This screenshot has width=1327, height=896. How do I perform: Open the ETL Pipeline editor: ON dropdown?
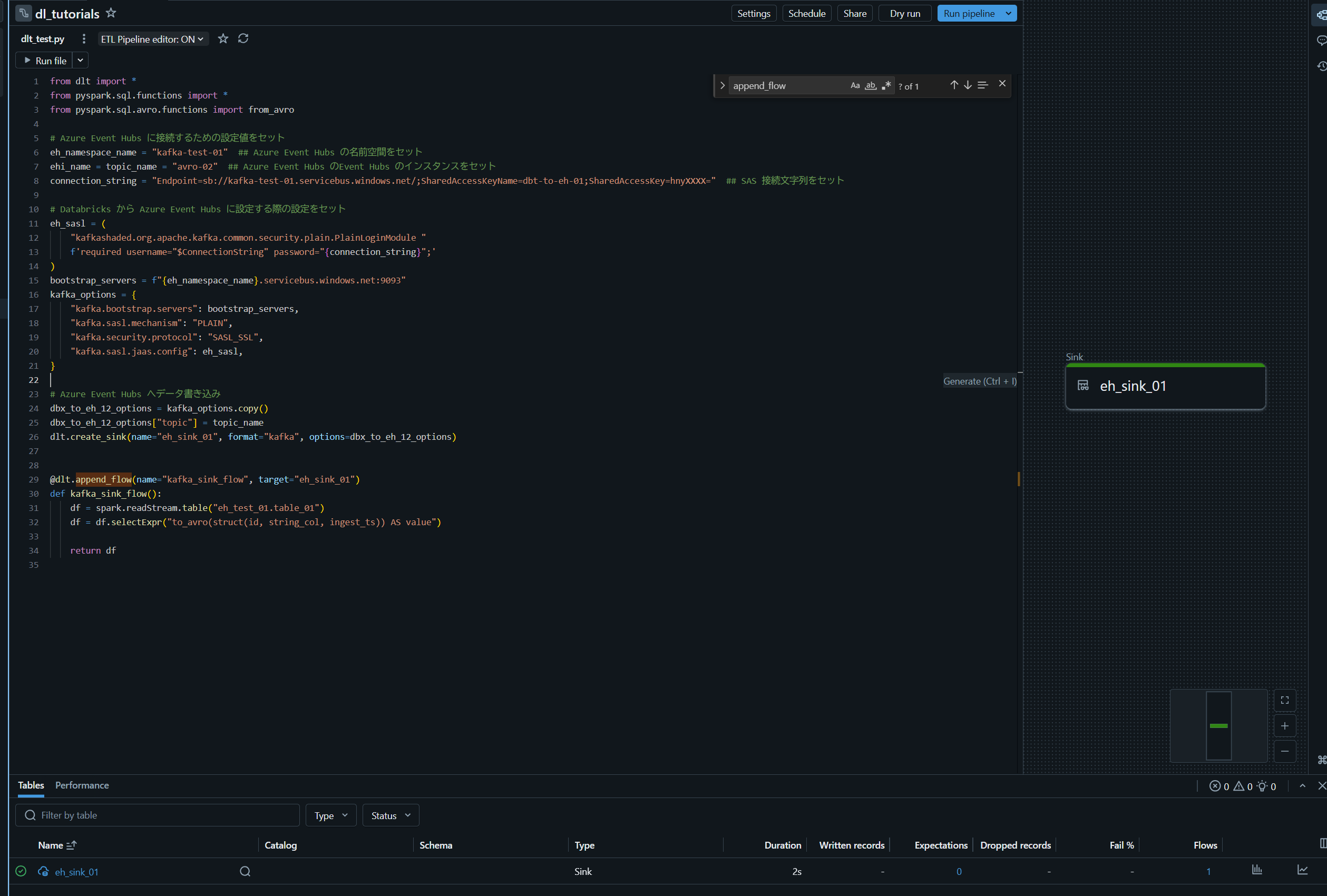click(152, 40)
